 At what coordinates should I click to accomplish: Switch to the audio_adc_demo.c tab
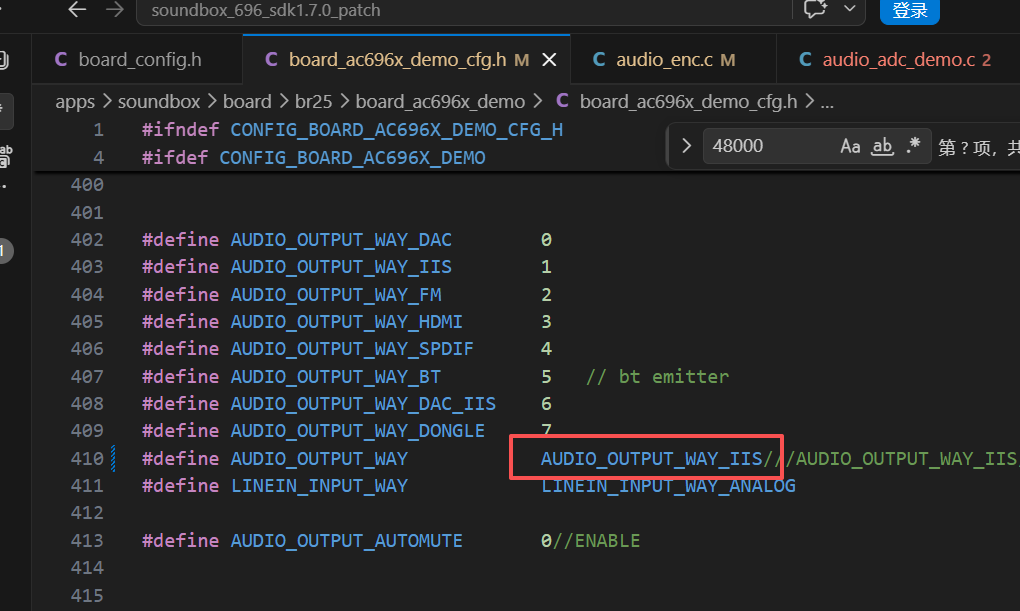pyautogui.click(x=898, y=60)
